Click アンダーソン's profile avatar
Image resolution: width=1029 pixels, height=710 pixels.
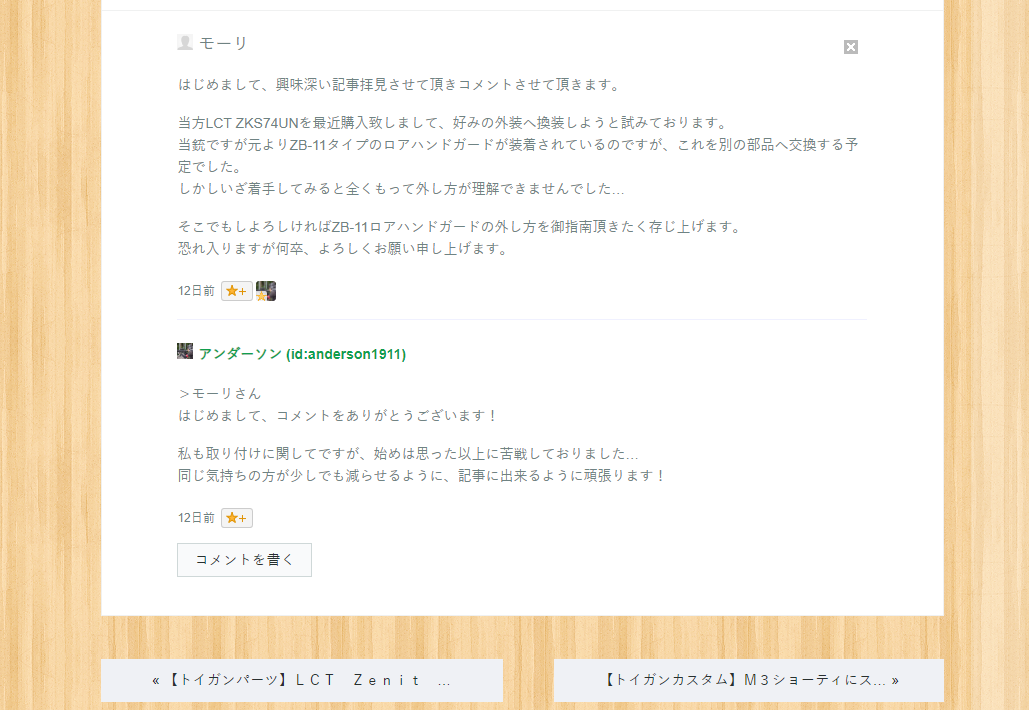[x=185, y=351]
